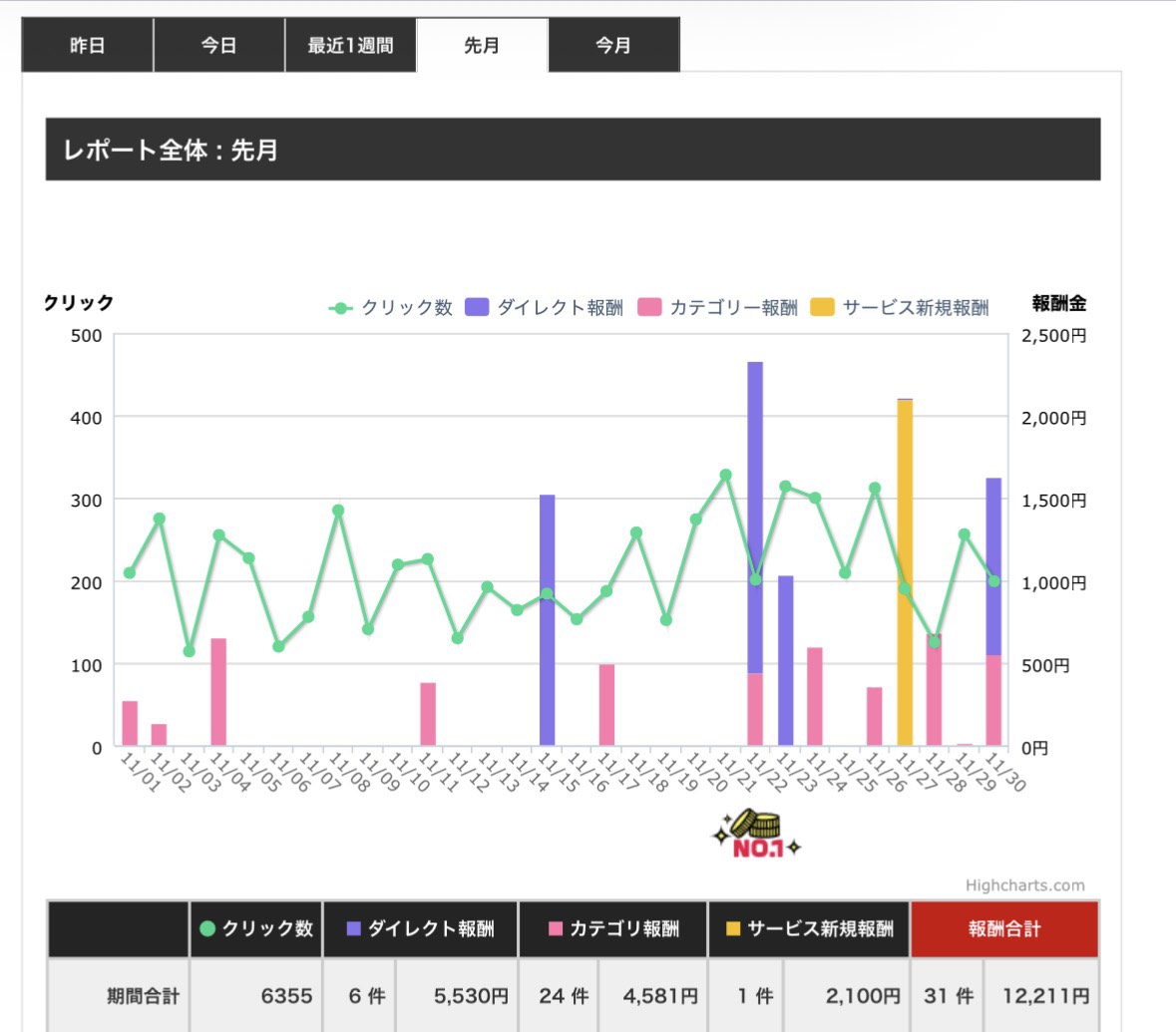Image resolution: width=1176 pixels, height=1032 pixels.
Task: Click the green click-count point on 11/08
Action: pyautogui.click(x=338, y=510)
